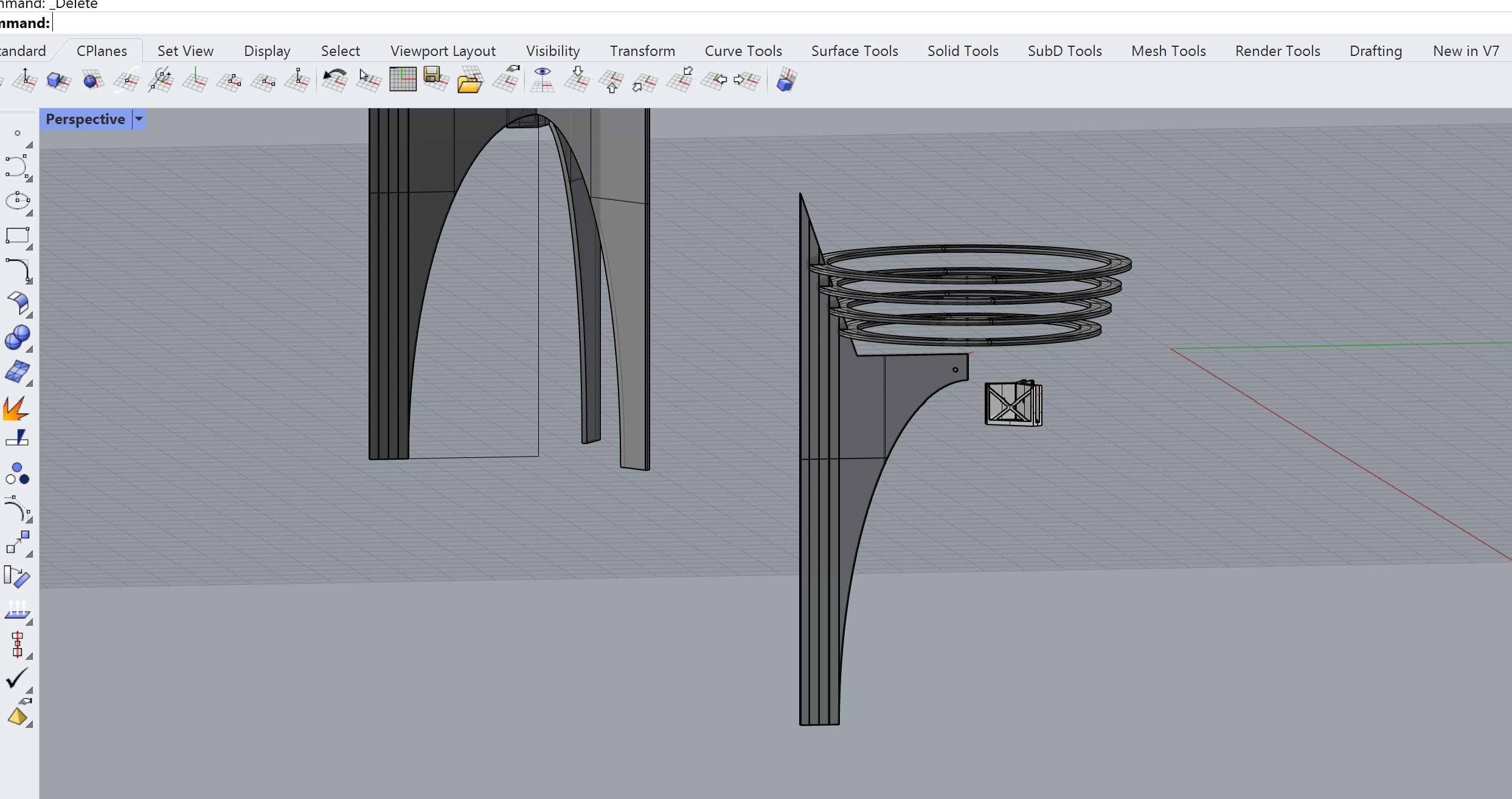Open the Render Tools tab
This screenshot has width=1512, height=799.
[1277, 51]
